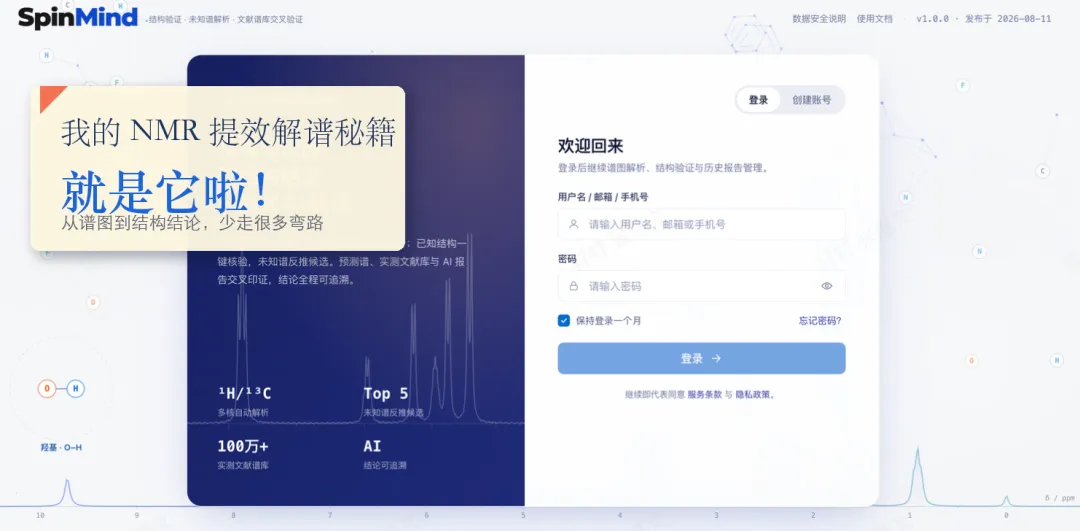Click the 发布于 2026-08-11 text
The height and width of the screenshot is (531, 1080).
pos(1008,19)
